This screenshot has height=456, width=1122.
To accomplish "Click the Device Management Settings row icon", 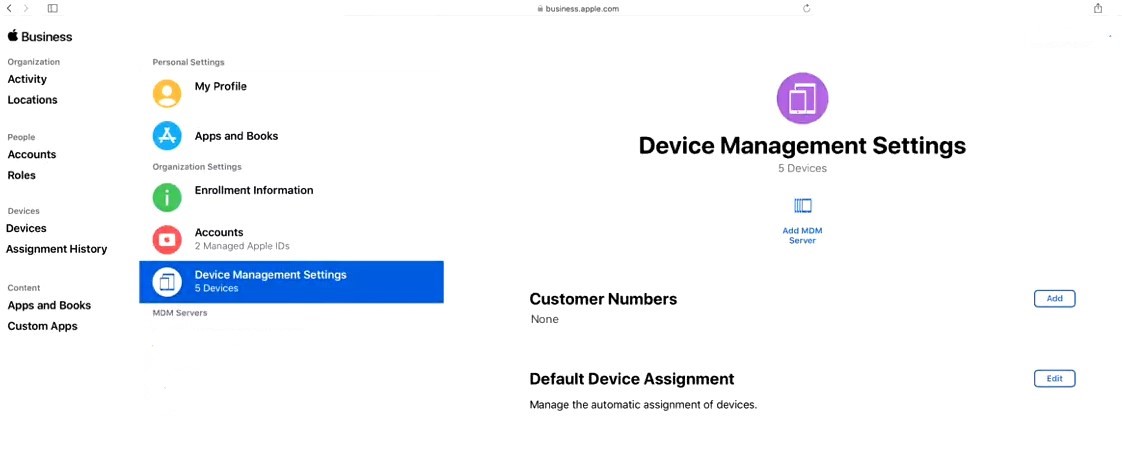I will click(x=167, y=282).
